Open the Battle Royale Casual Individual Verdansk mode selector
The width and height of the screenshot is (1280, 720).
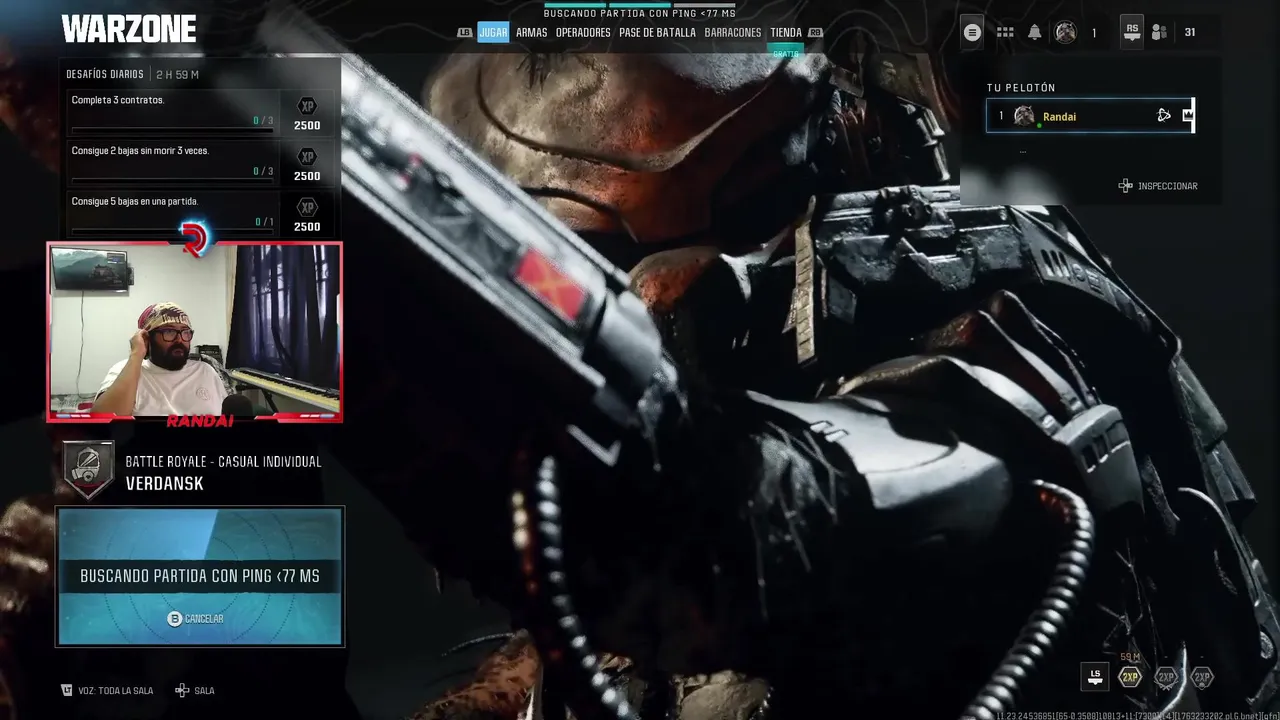(193, 472)
